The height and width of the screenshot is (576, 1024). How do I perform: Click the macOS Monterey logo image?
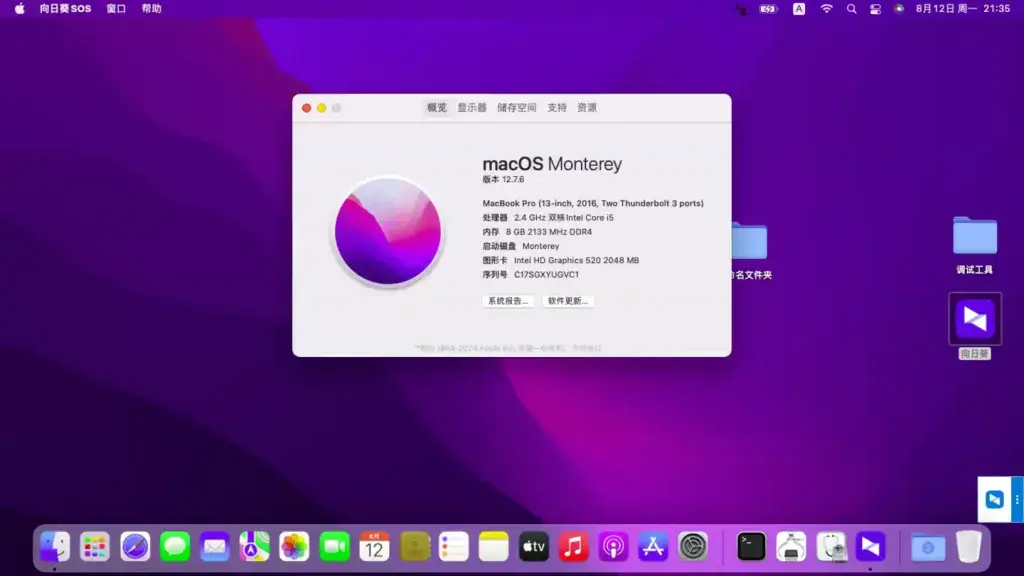388,231
